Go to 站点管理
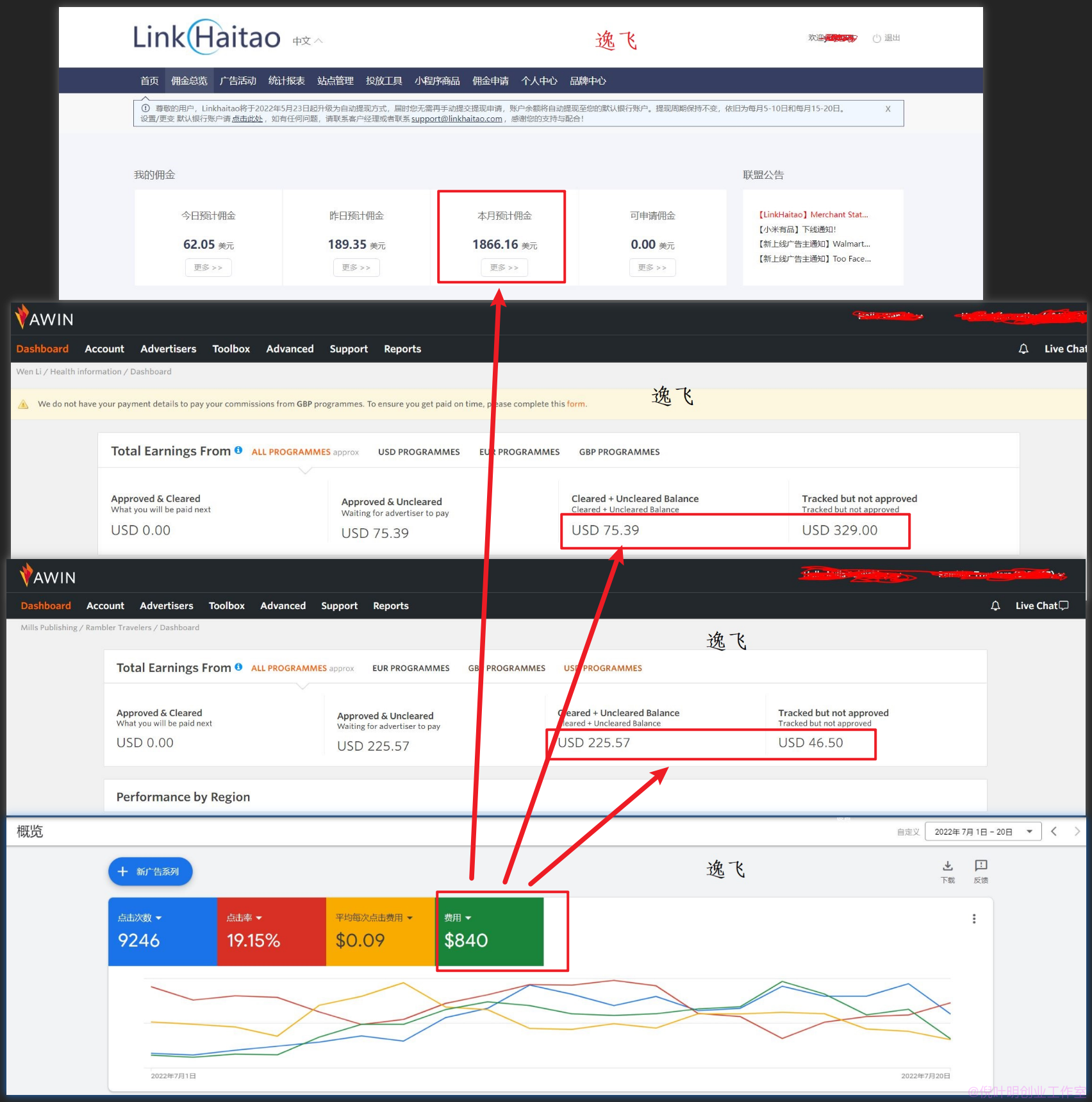1092x1102 pixels. [x=335, y=81]
